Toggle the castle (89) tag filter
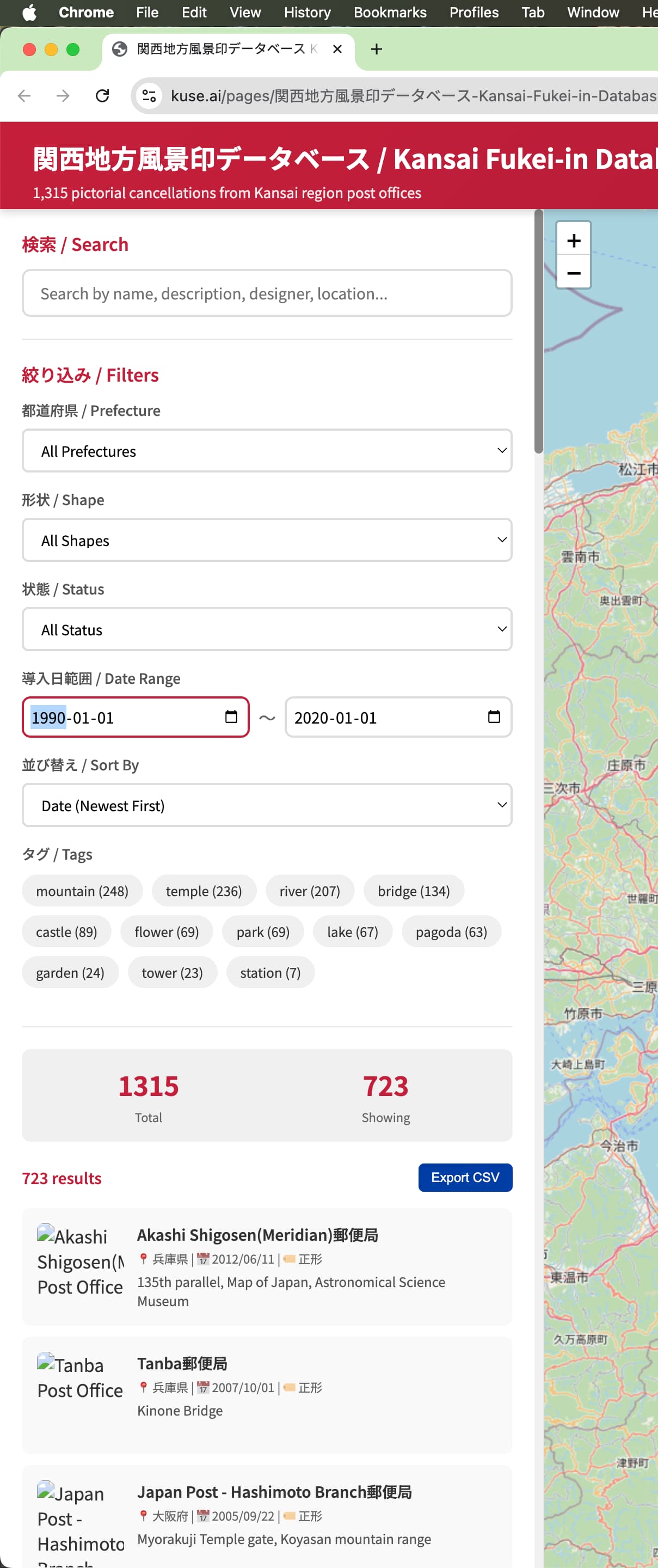 [x=66, y=932]
